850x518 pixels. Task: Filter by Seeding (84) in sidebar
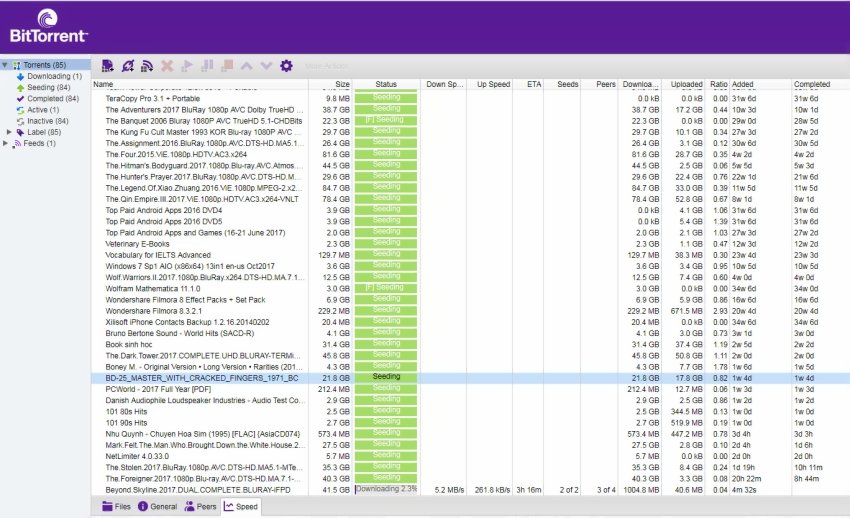[48, 88]
